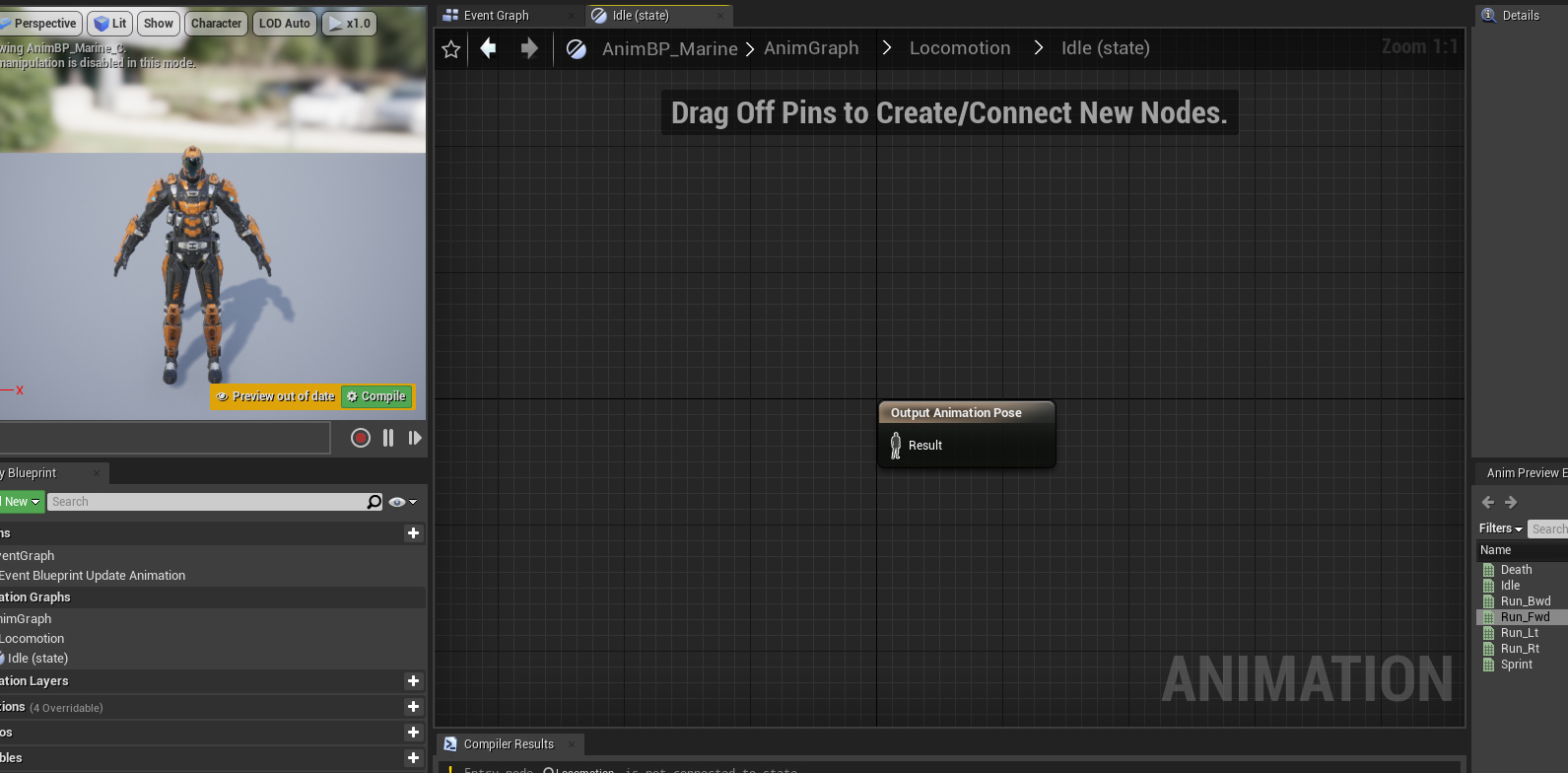This screenshot has width=1568, height=773.
Task: Click the Preview out of date warning button
Action: click(275, 396)
